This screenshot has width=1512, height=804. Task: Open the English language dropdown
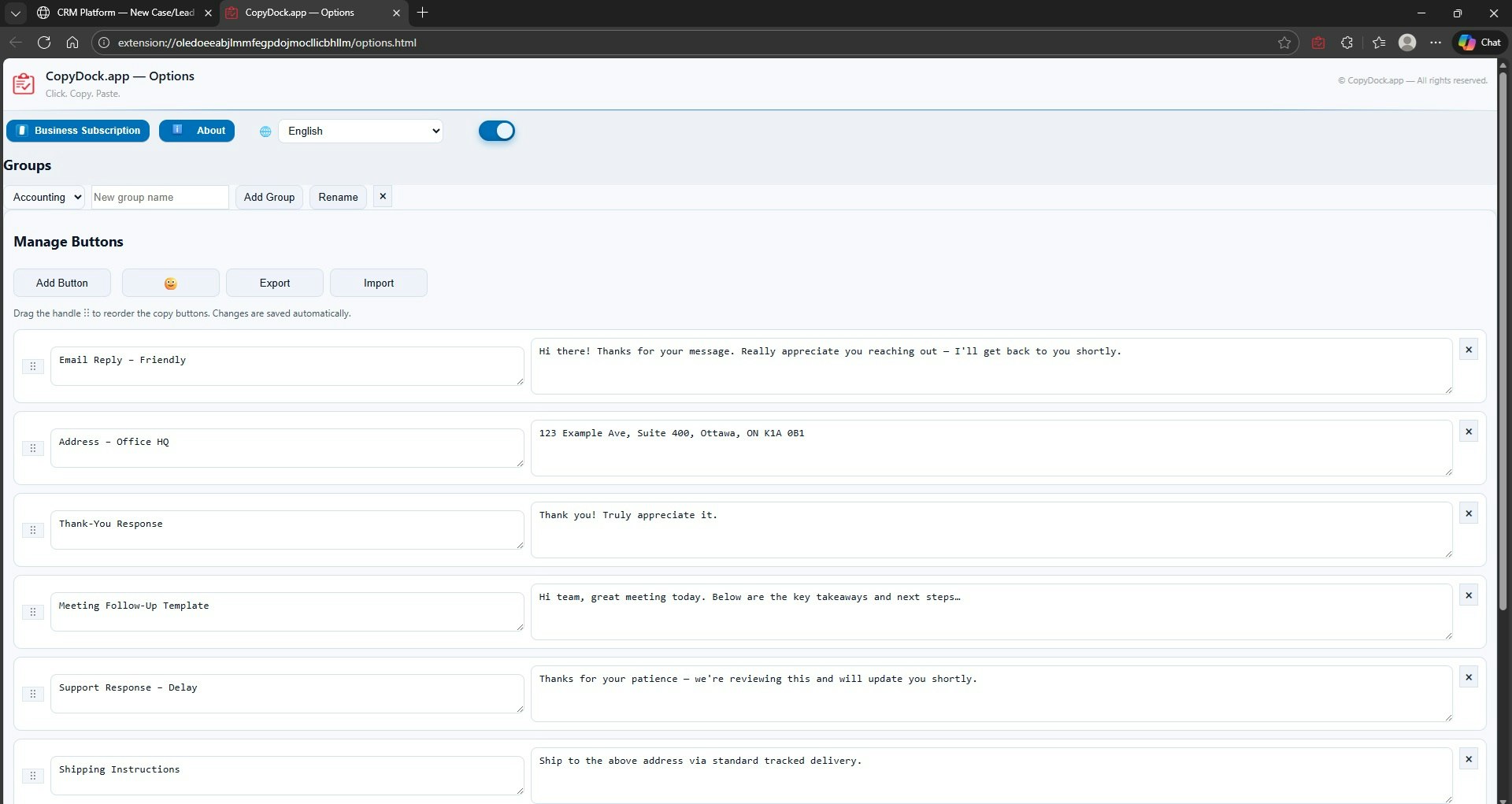pos(361,131)
